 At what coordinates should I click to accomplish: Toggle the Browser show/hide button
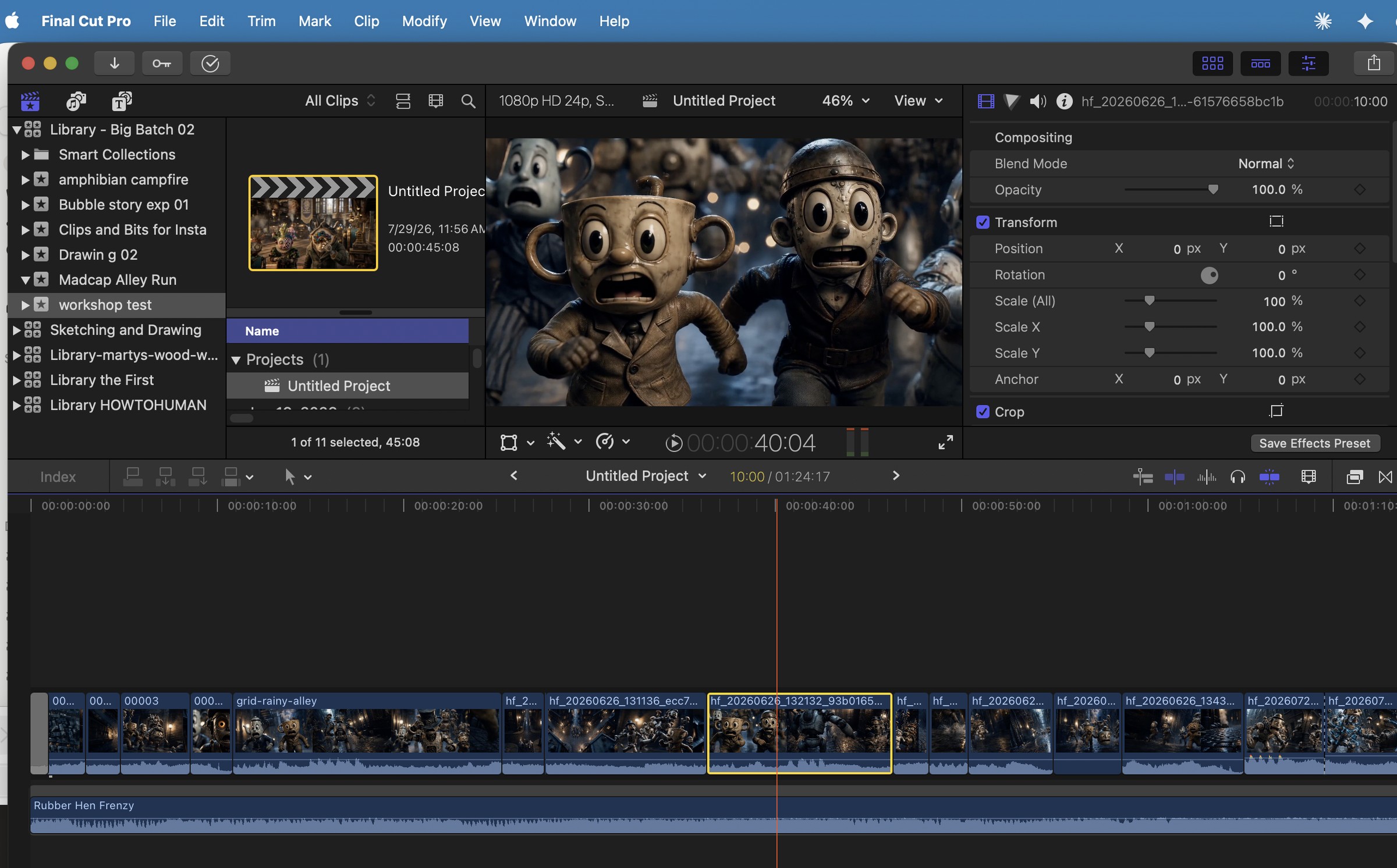coord(1212,63)
